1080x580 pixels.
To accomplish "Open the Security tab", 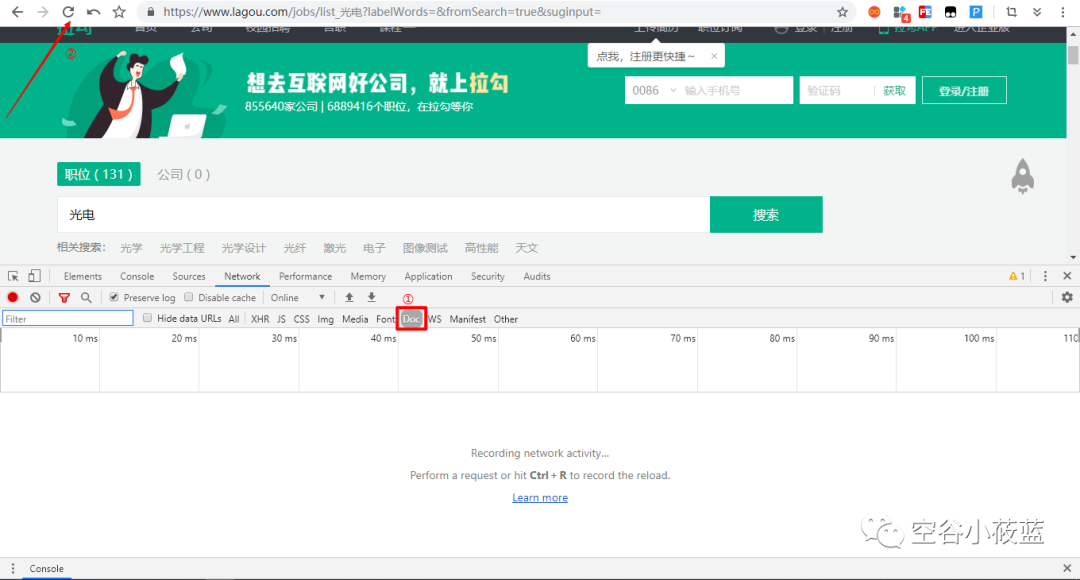I will point(488,276).
